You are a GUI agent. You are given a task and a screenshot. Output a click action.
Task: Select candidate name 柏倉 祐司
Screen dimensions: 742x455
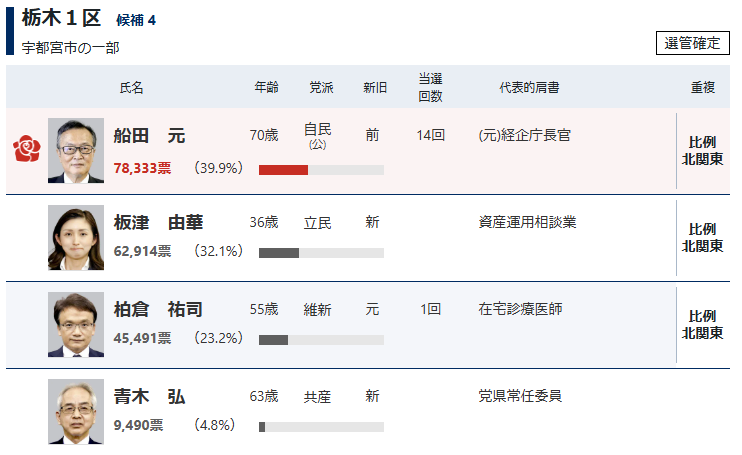[x=158, y=310]
